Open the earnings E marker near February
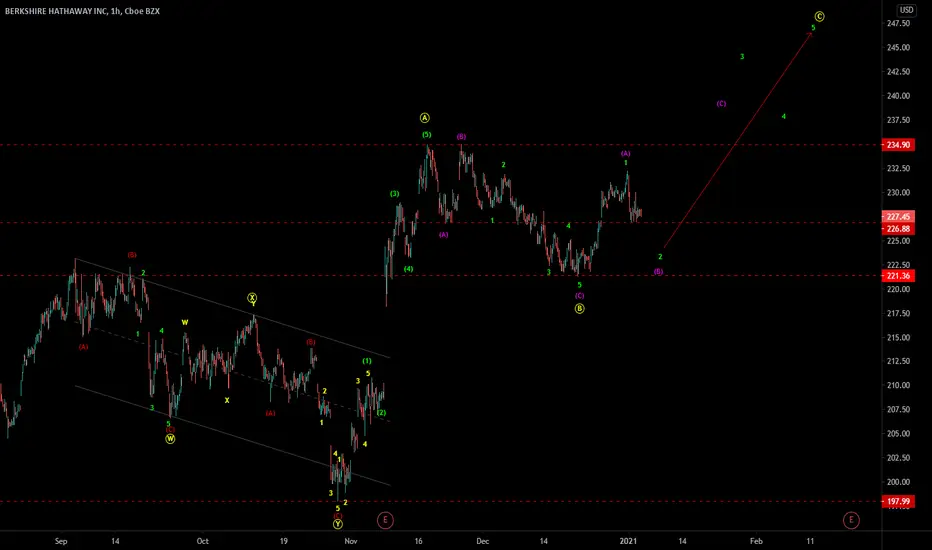Viewport: 932px width, 550px height. 851,520
